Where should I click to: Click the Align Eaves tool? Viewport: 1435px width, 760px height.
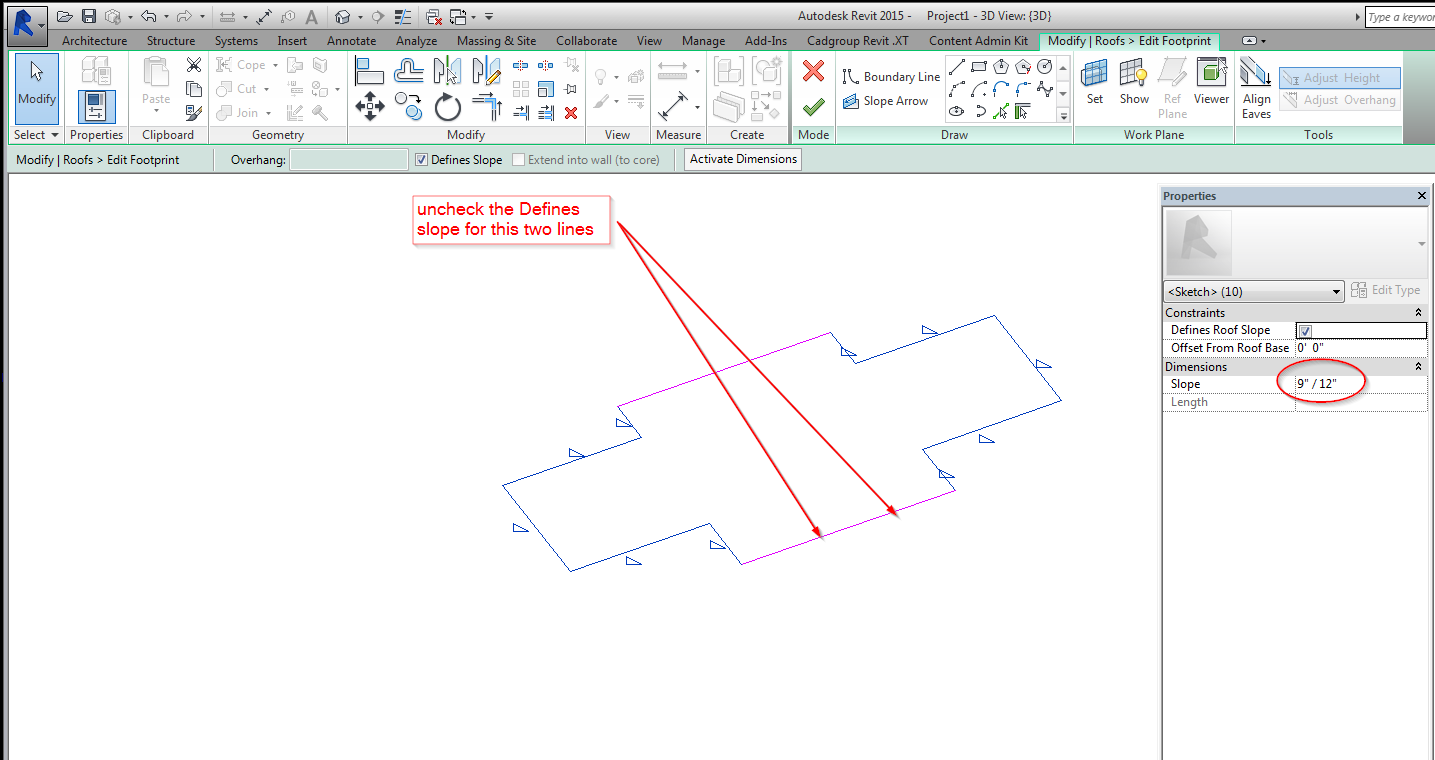point(1256,88)
